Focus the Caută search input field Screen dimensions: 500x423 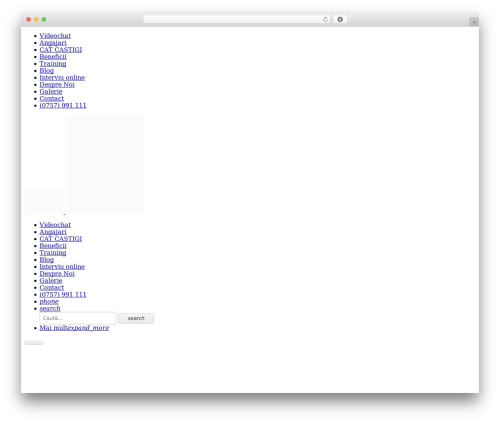[78, 318]
